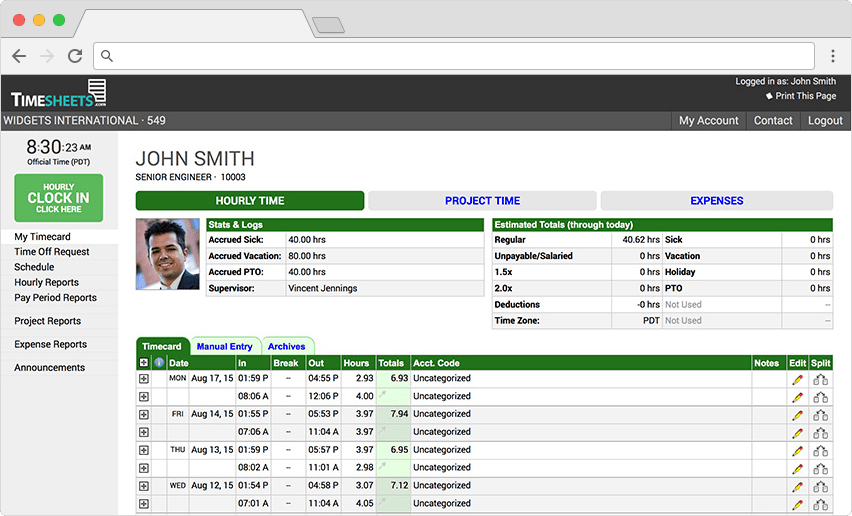Split the Aug 17 01:59 P entry
Viewport: 852px width, 516px height.
[820, 380]
